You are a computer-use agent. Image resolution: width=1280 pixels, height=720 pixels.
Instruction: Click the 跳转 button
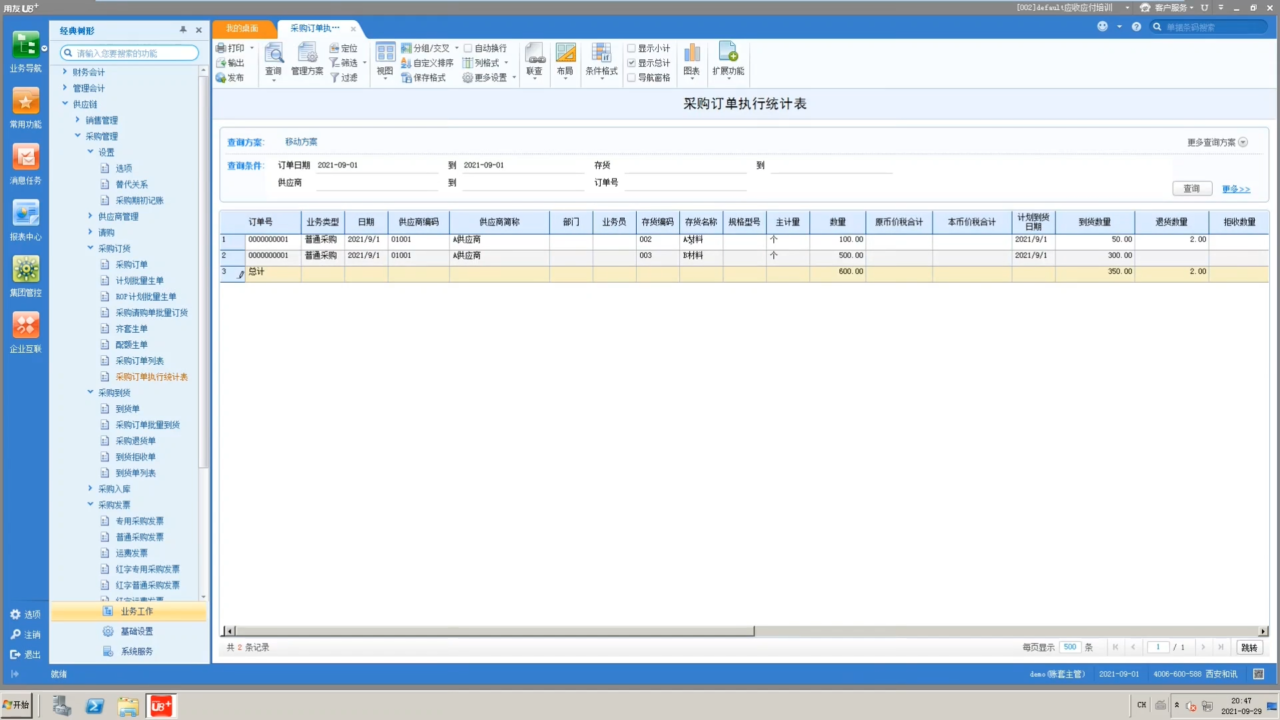[1249, 647]
